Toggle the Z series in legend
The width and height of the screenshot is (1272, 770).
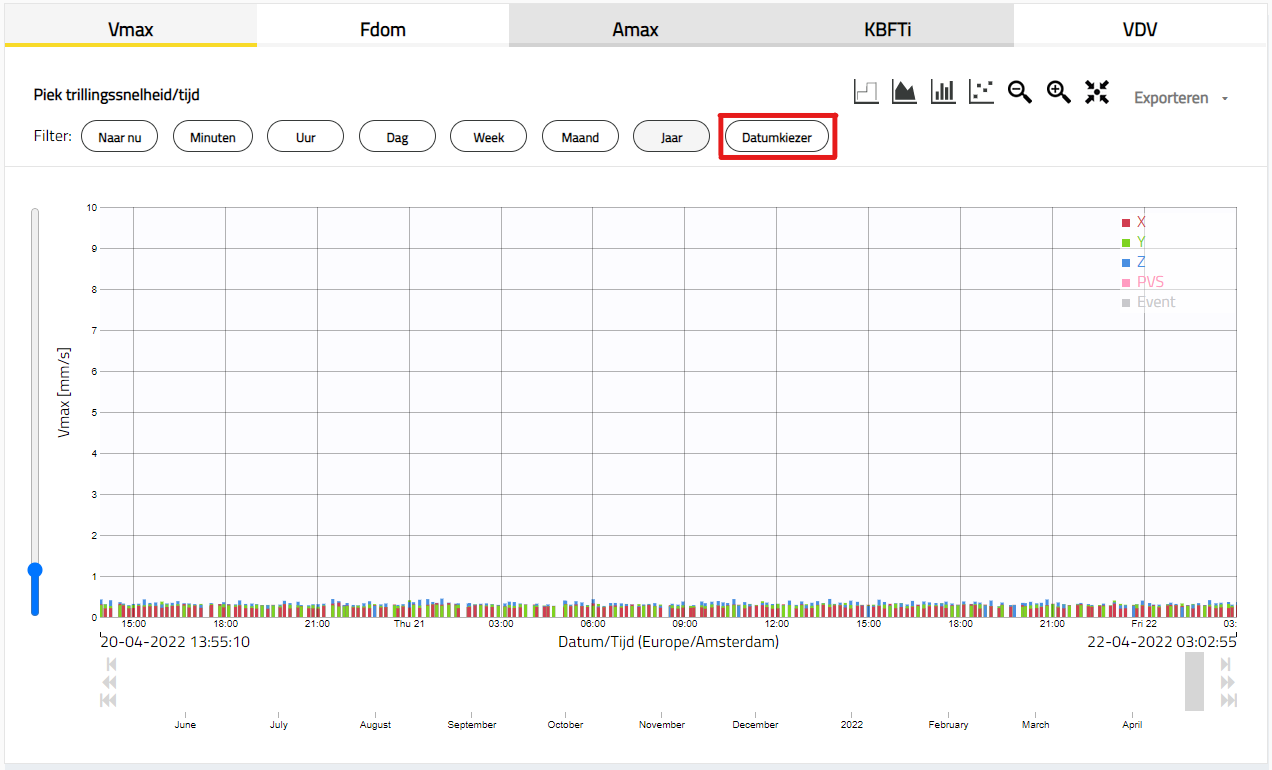point(1141,262)
